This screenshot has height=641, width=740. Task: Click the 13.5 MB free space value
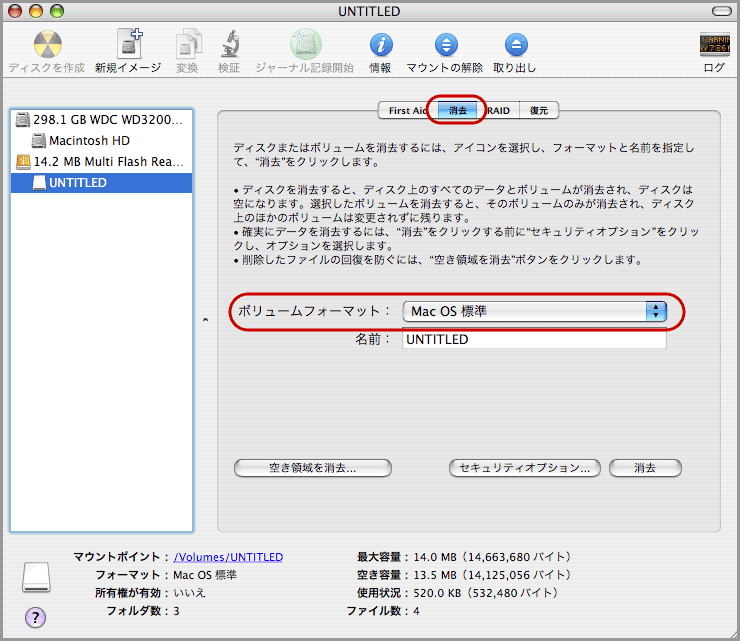point(492,575)
